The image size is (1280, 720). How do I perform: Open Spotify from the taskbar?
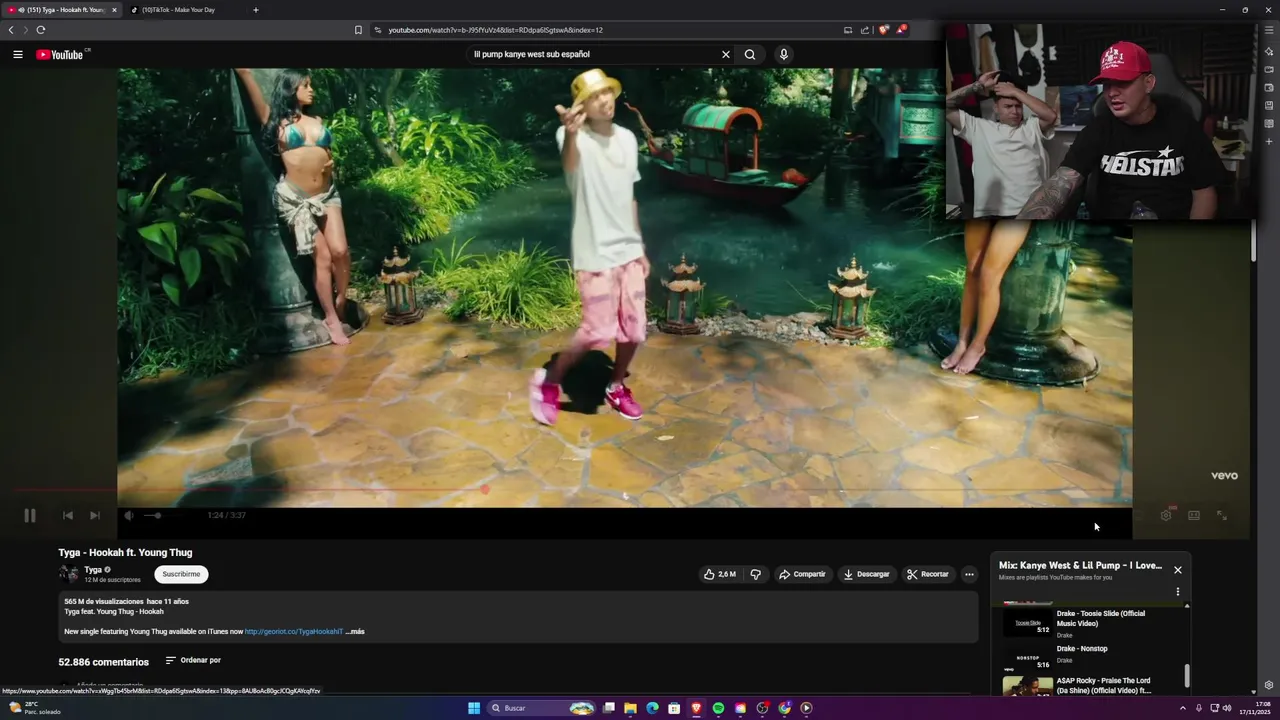[718, 708]
